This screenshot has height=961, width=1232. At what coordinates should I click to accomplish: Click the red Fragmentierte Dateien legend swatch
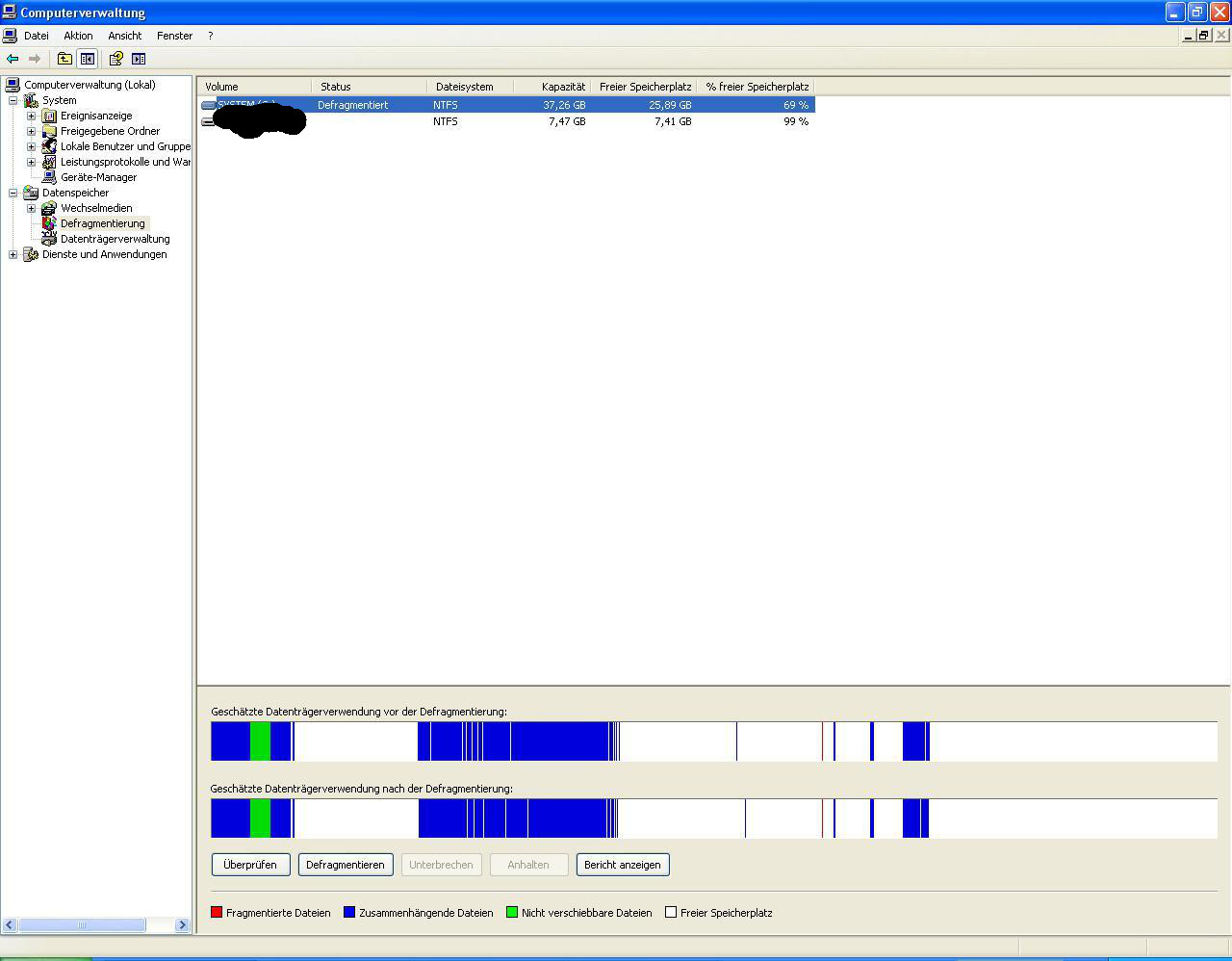pyautogui.click(x=217, y=912)
